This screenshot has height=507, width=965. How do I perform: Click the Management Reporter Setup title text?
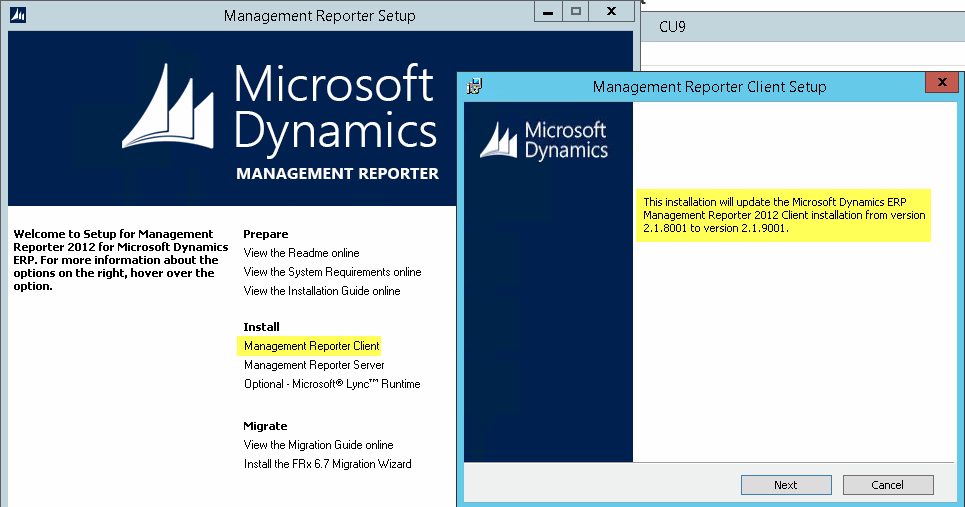(319, 15)
